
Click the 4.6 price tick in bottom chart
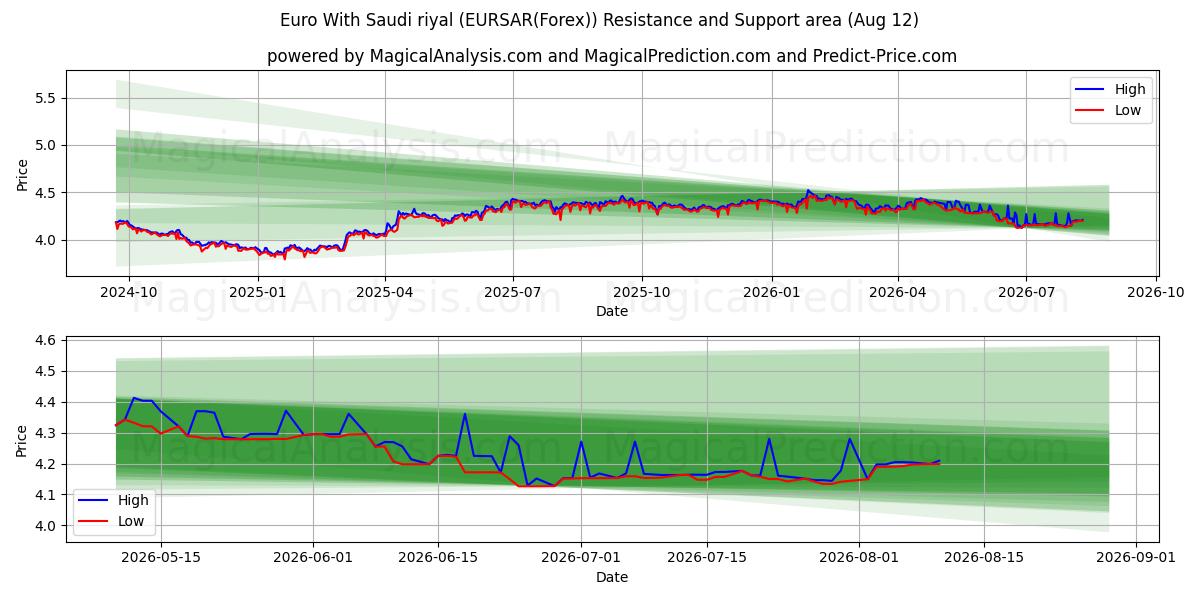click(48, 341)
